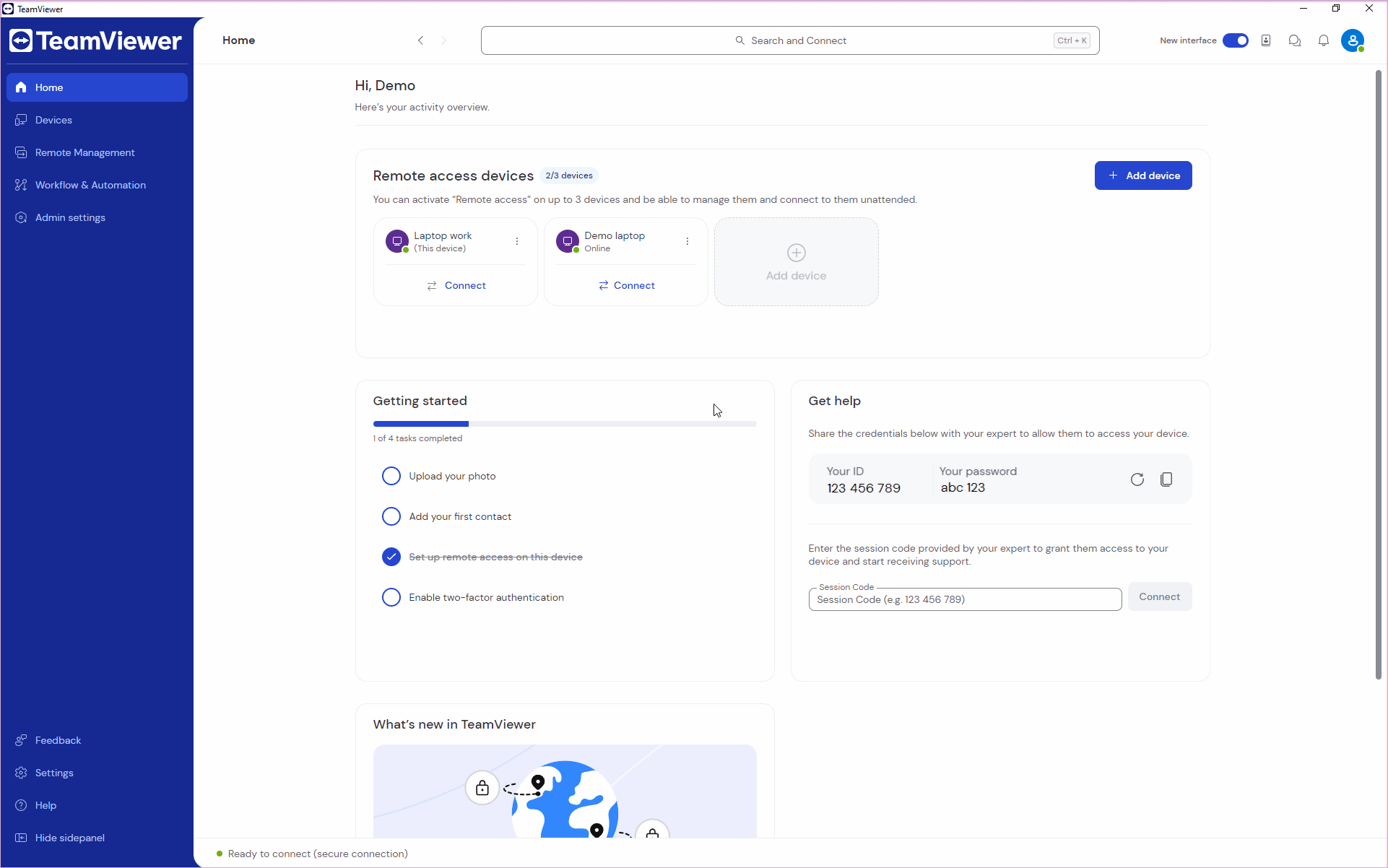This screenshot has height=868, width=1388.
Task: Click the Getting started progress bar
Action: pyautogui.click(x=564, y=423)
